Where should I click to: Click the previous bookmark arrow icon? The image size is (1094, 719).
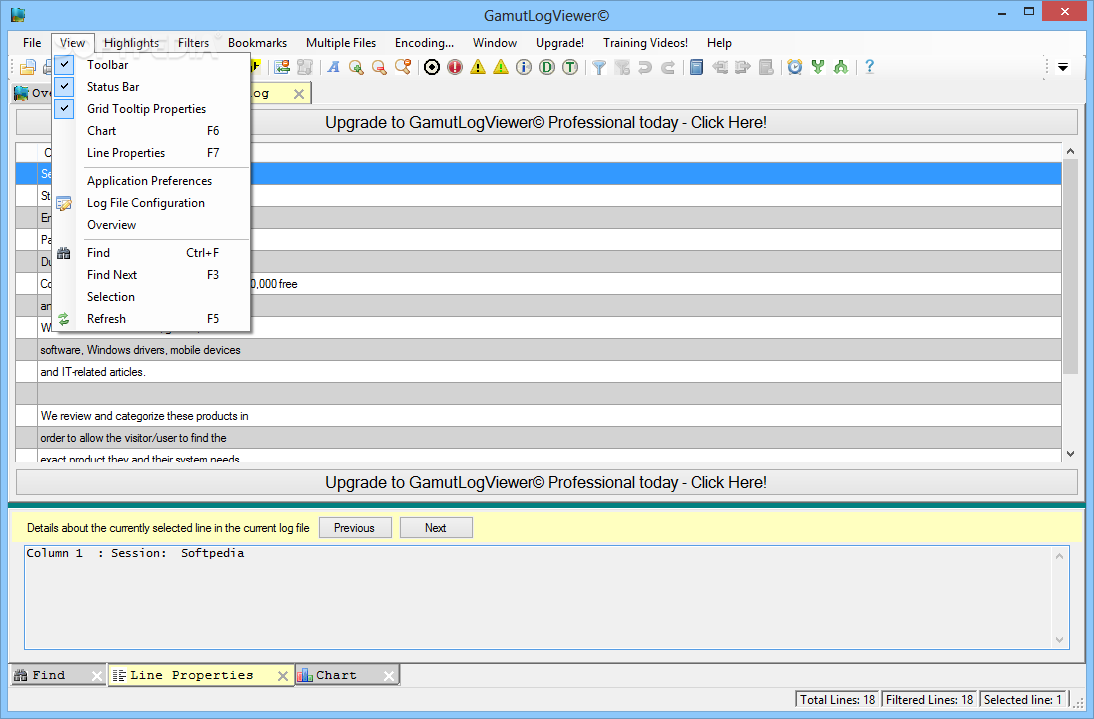click(720, 67)
